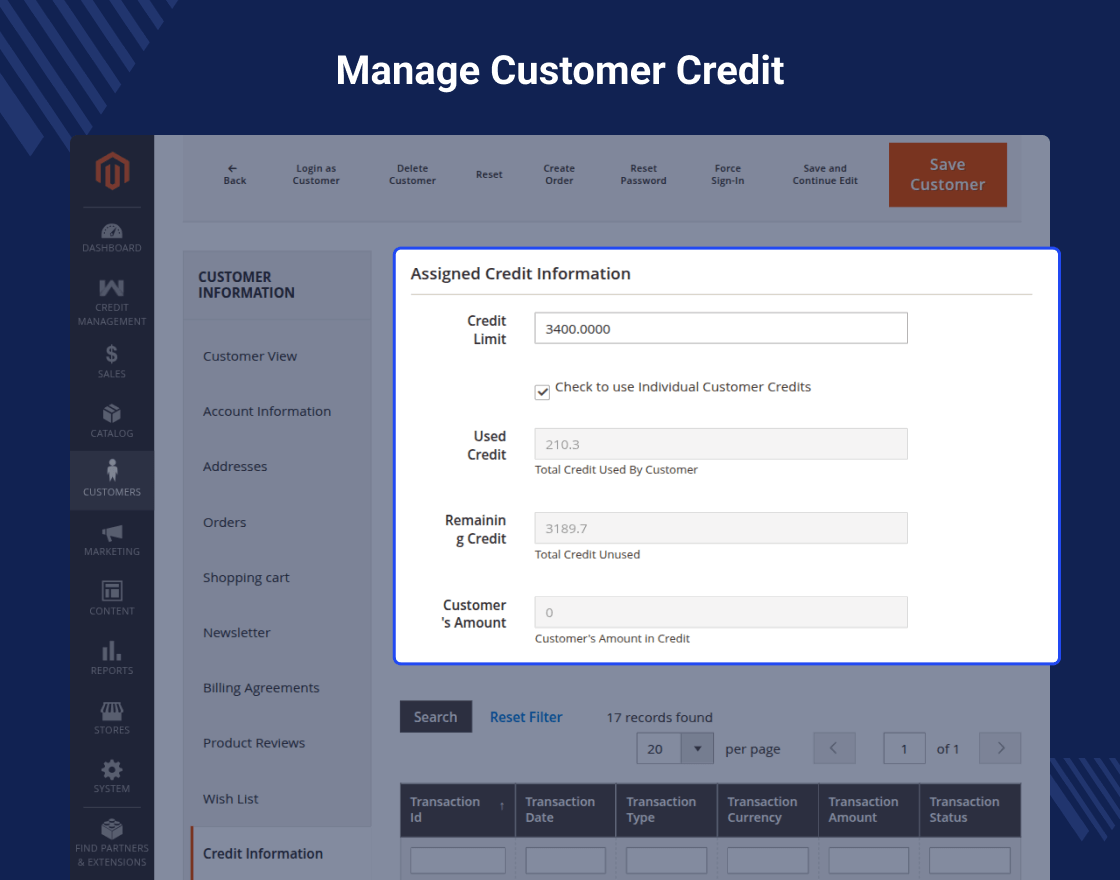Open Customer View tab
1120x880 pixels.
click(x=250, y=356)
